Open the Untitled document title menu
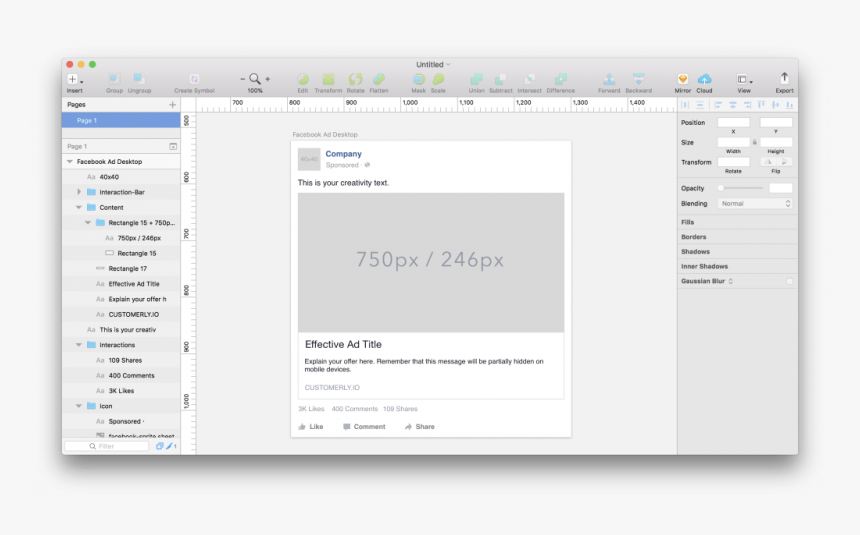This screenshot has height=535, width=860. coord(433,64)
